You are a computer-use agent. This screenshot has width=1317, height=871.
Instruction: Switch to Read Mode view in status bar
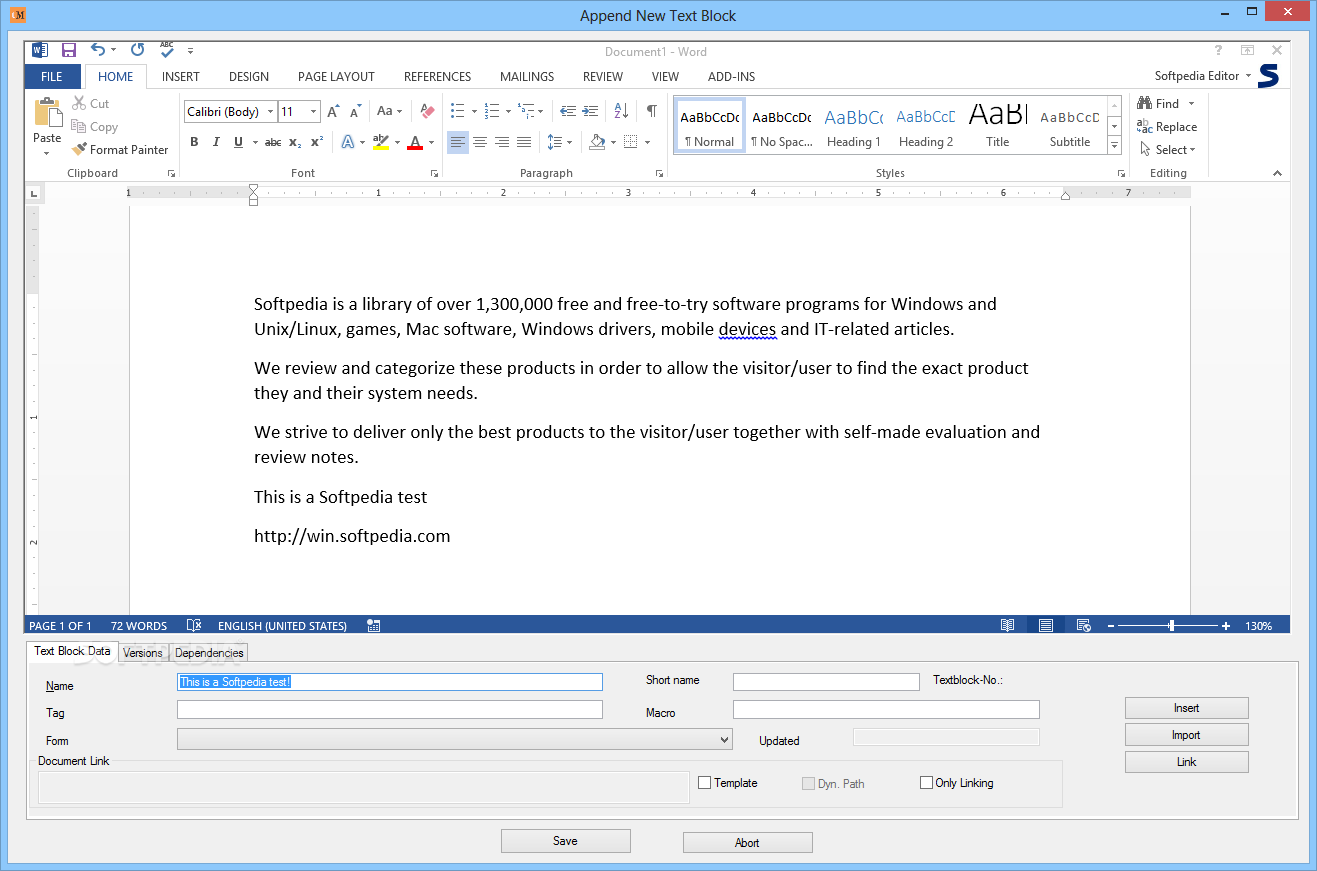pyautogui.click(x=1008, y=625)
